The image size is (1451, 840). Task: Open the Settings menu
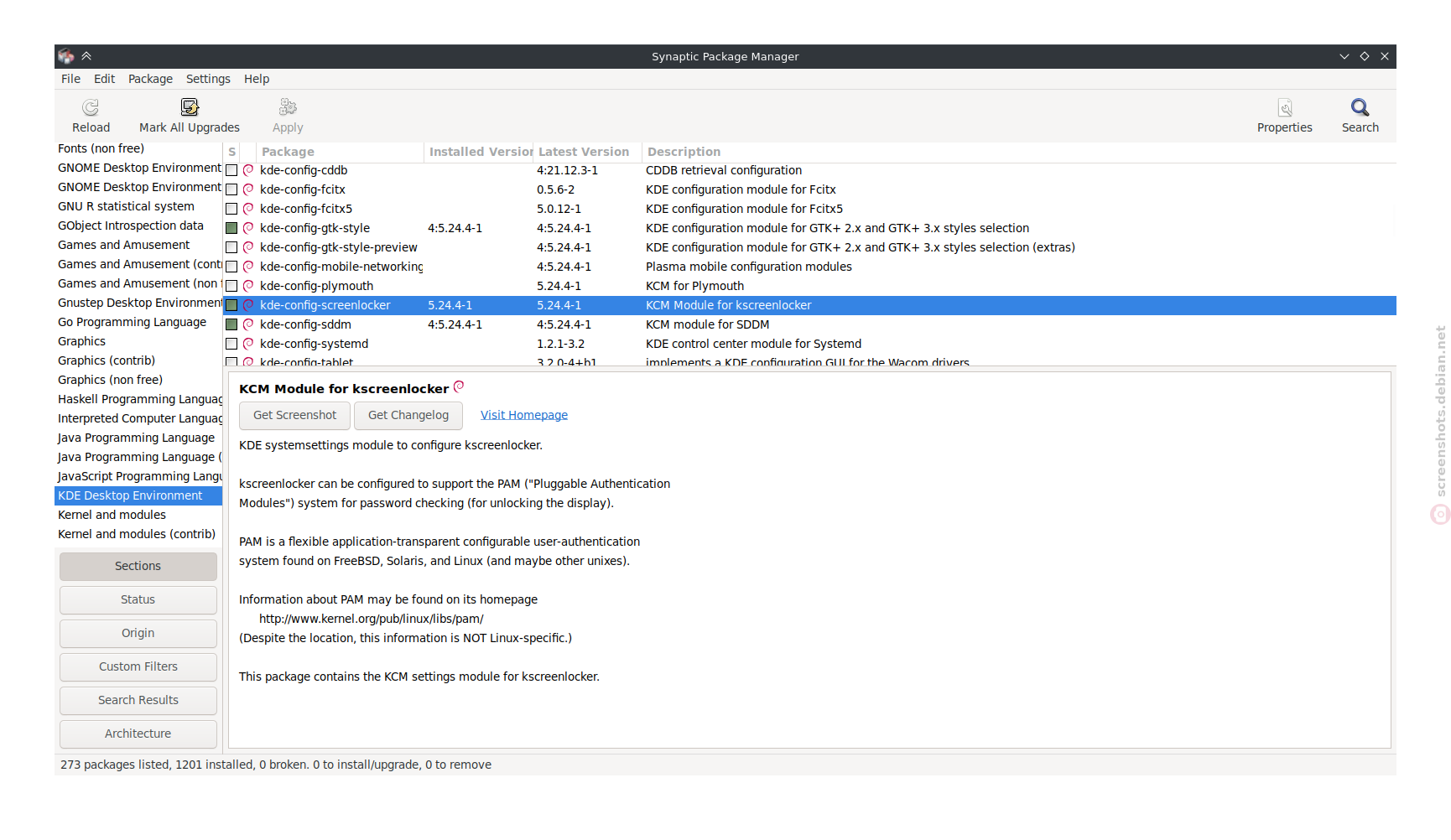click(208, 79)
